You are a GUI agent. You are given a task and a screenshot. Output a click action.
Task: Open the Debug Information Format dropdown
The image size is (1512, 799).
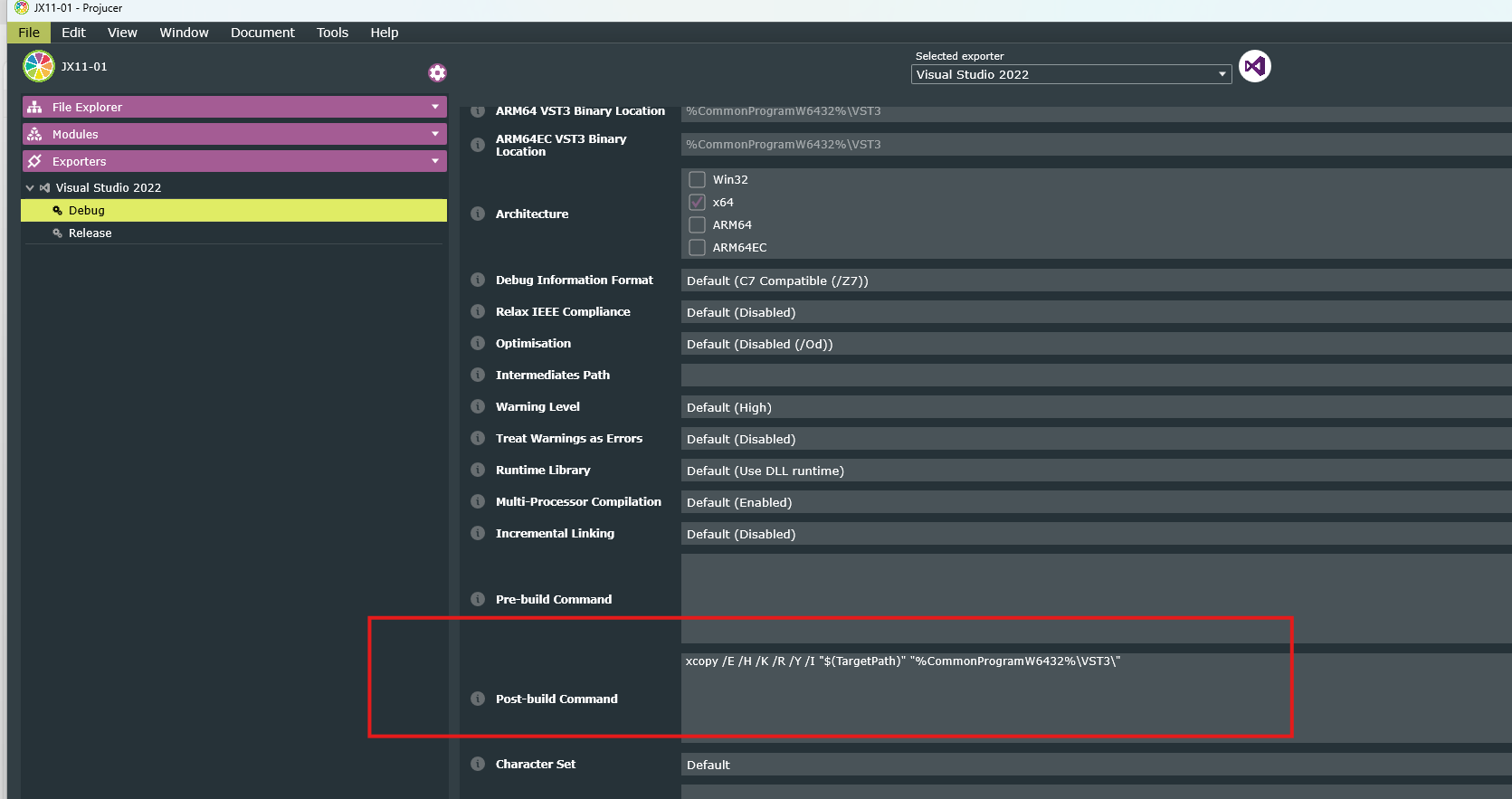(x=1097, y=281)
